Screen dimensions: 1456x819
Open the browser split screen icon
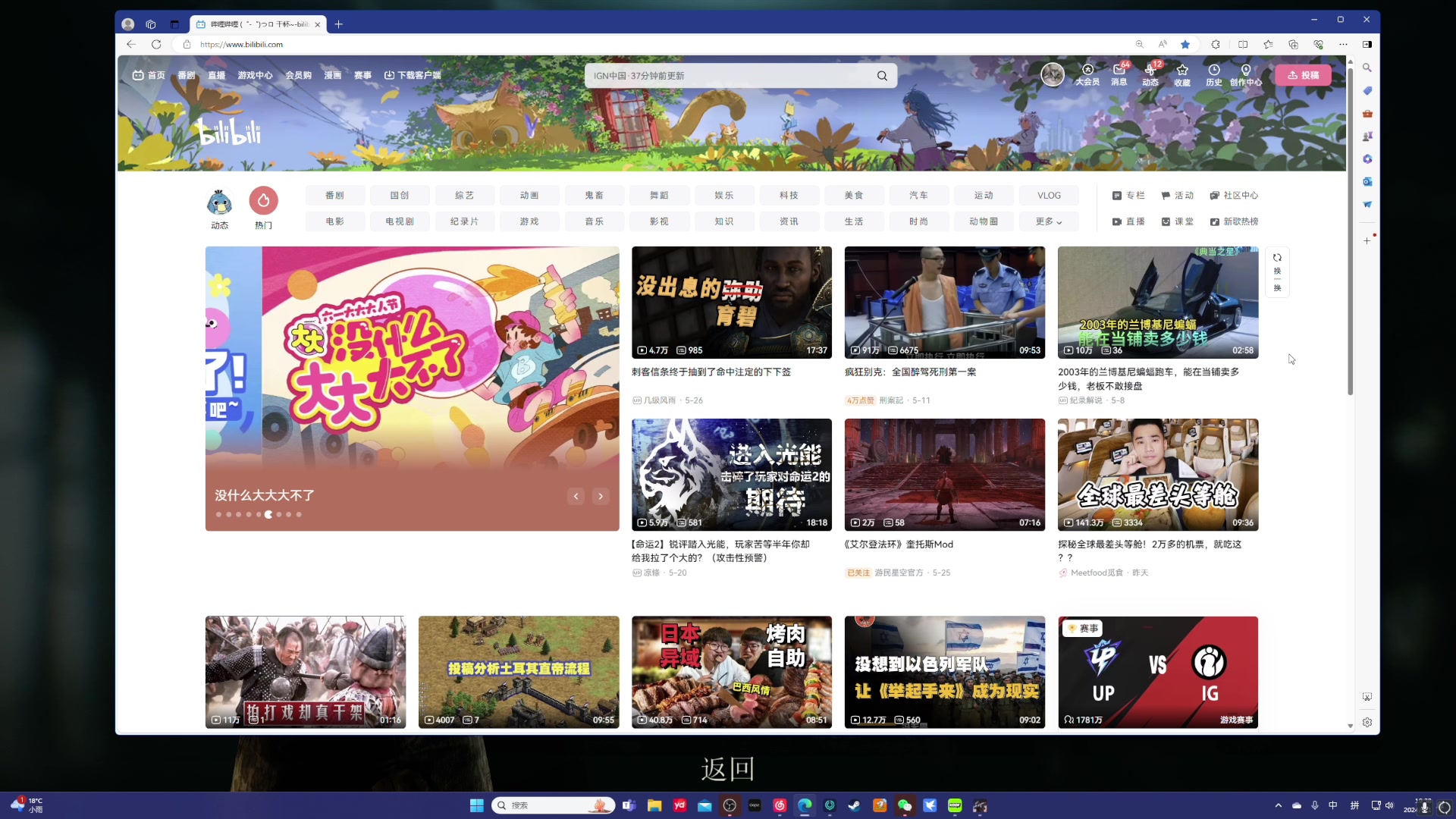(1243, 44)
